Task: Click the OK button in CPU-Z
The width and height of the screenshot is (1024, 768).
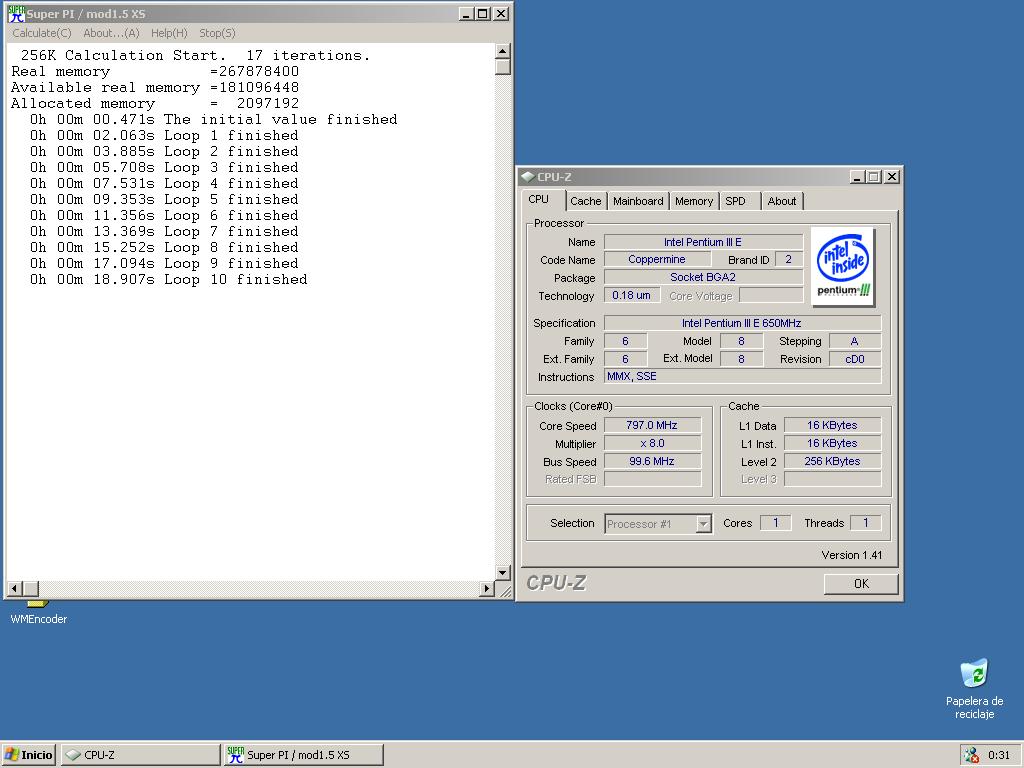Action: point(861,584)
